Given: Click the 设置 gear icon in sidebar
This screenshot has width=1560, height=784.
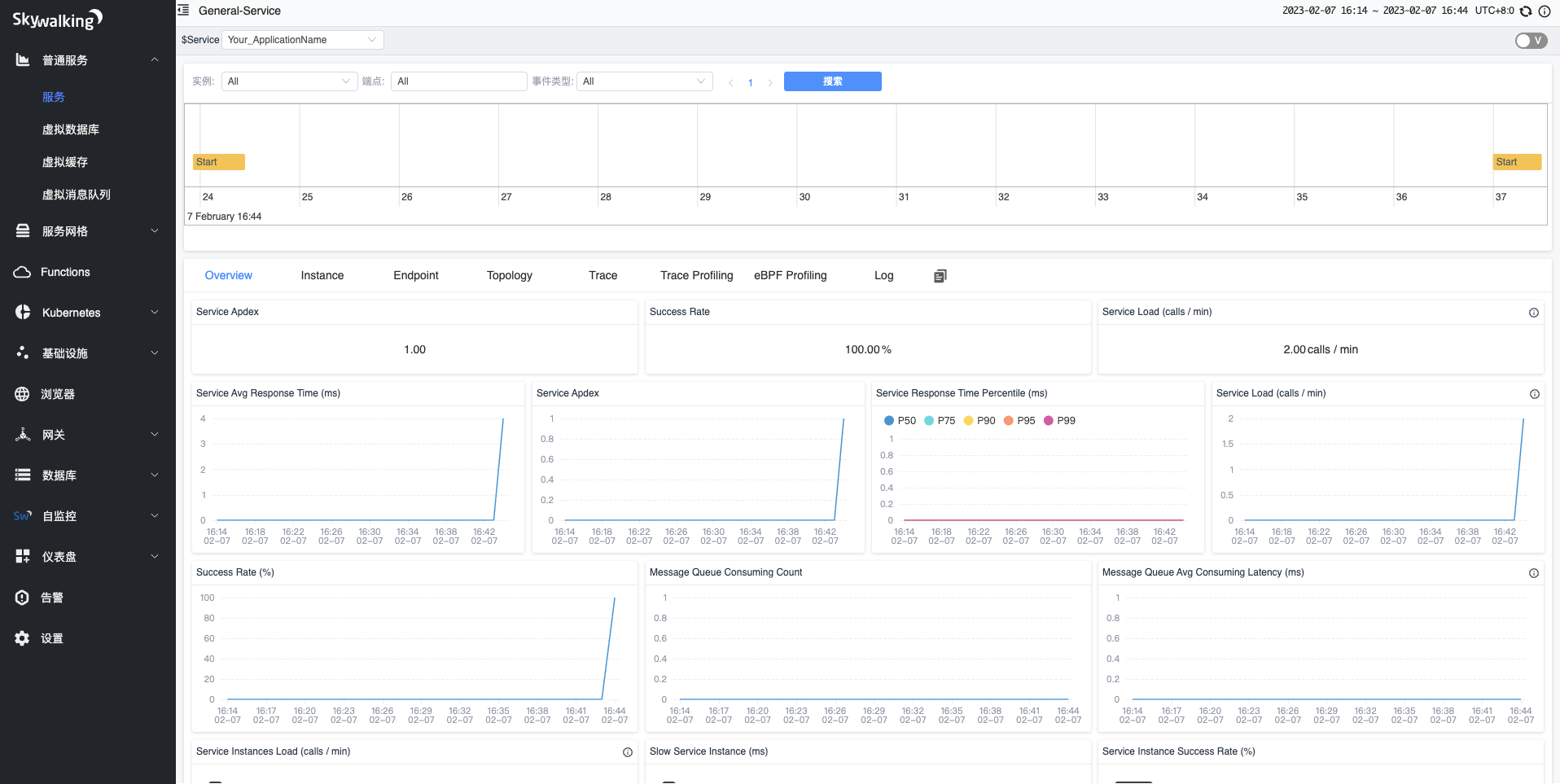Looking at the screenshot, I should (x=22, y=638).
